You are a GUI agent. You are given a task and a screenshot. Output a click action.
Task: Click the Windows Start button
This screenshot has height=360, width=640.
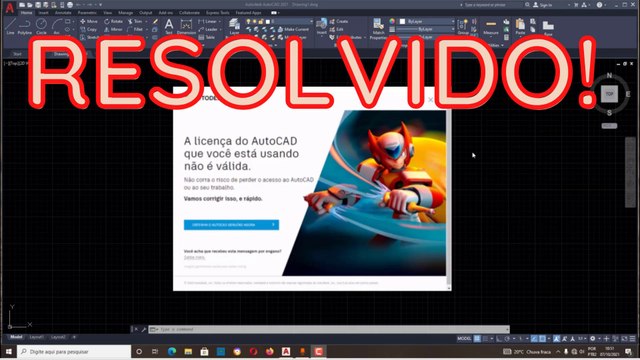[x=9, y=351]
